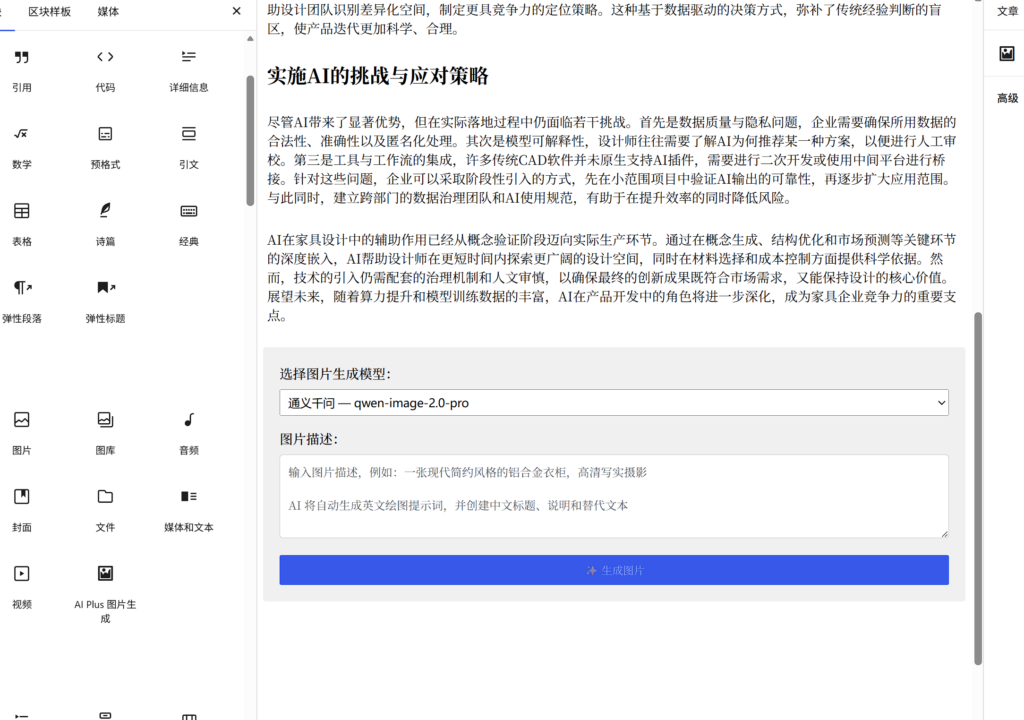Switch to the 区块样板 tab
Screen dimensions: 1024x720
click(x=50, y=11)
